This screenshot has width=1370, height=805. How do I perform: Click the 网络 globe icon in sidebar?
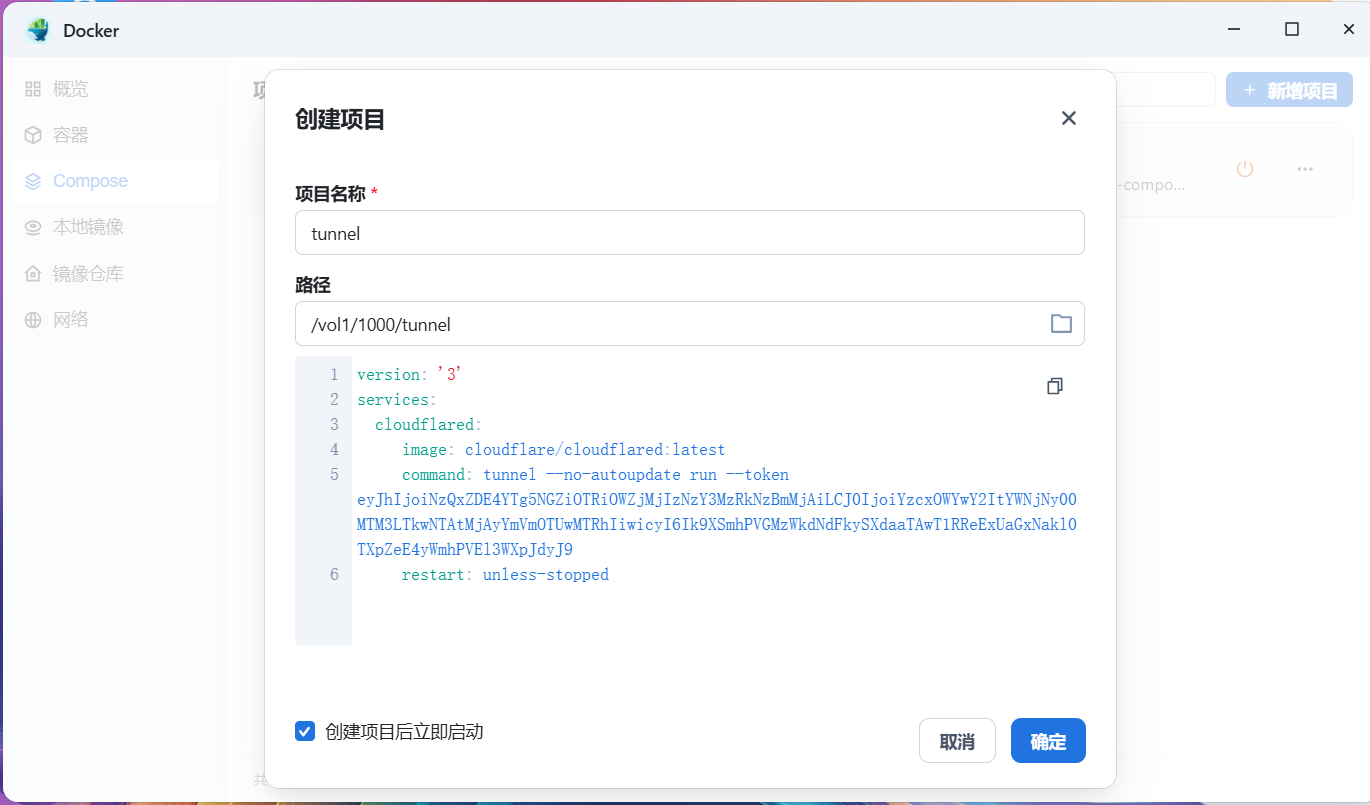click(33, 320)
